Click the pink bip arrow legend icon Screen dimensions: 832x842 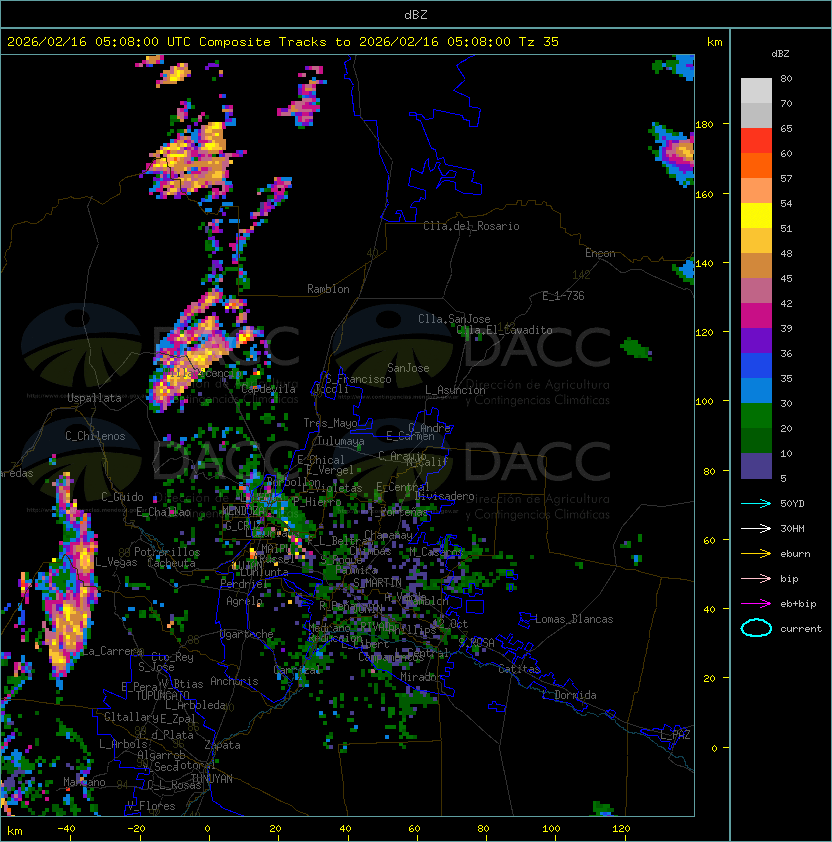click(756, 578)
